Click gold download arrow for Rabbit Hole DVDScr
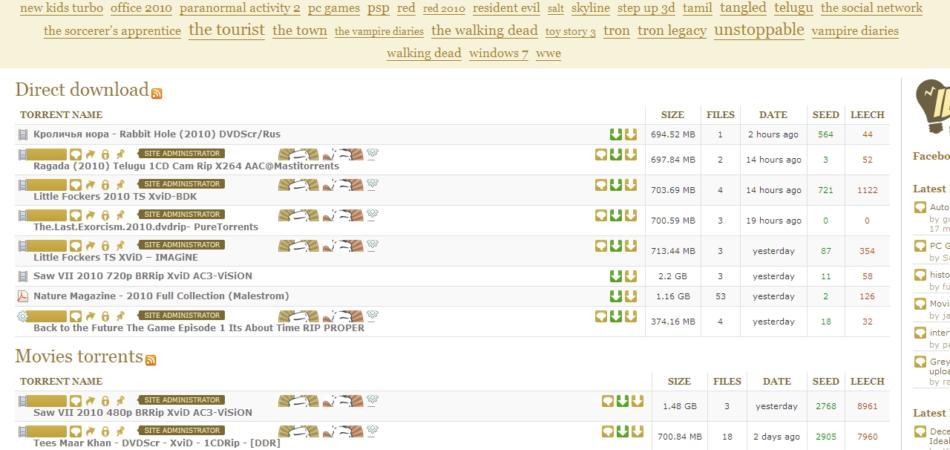The height and width of the screenshot is (450, 950). 631,134
